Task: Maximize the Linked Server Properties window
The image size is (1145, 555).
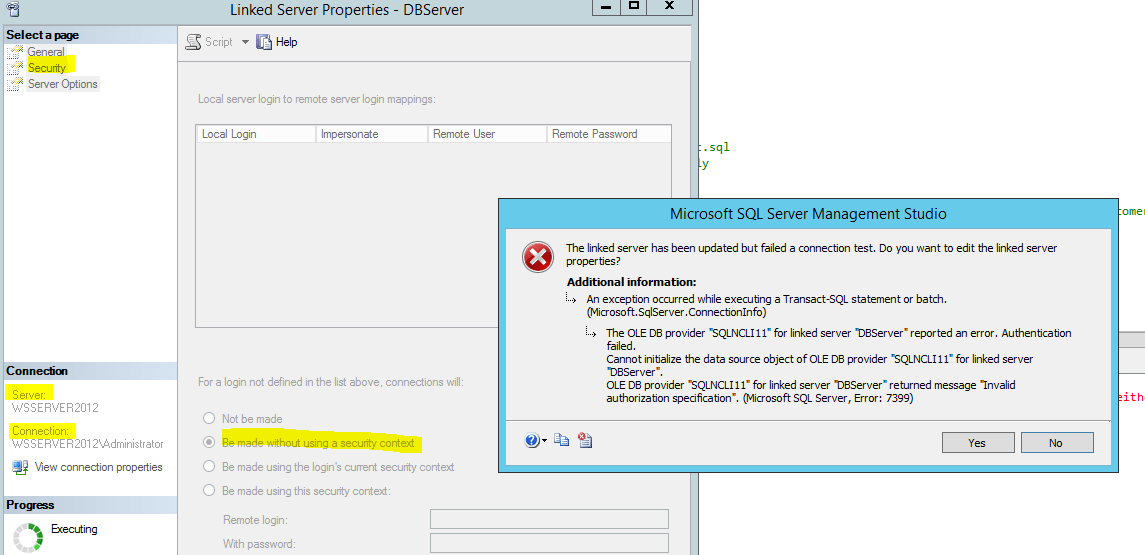Action: (633, 7)
